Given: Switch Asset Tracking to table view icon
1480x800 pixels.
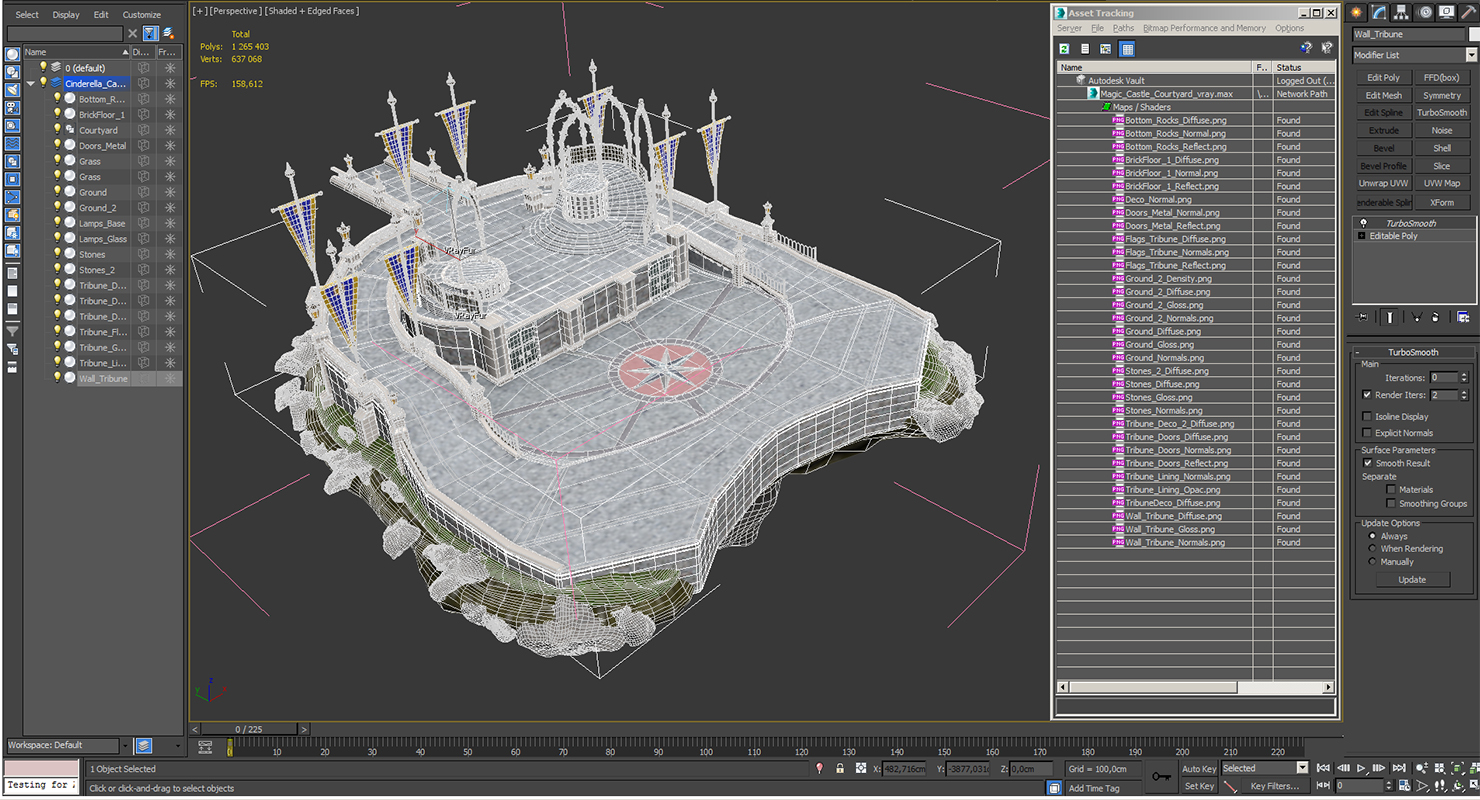Looking at the screenshot, I should 1127,48.
